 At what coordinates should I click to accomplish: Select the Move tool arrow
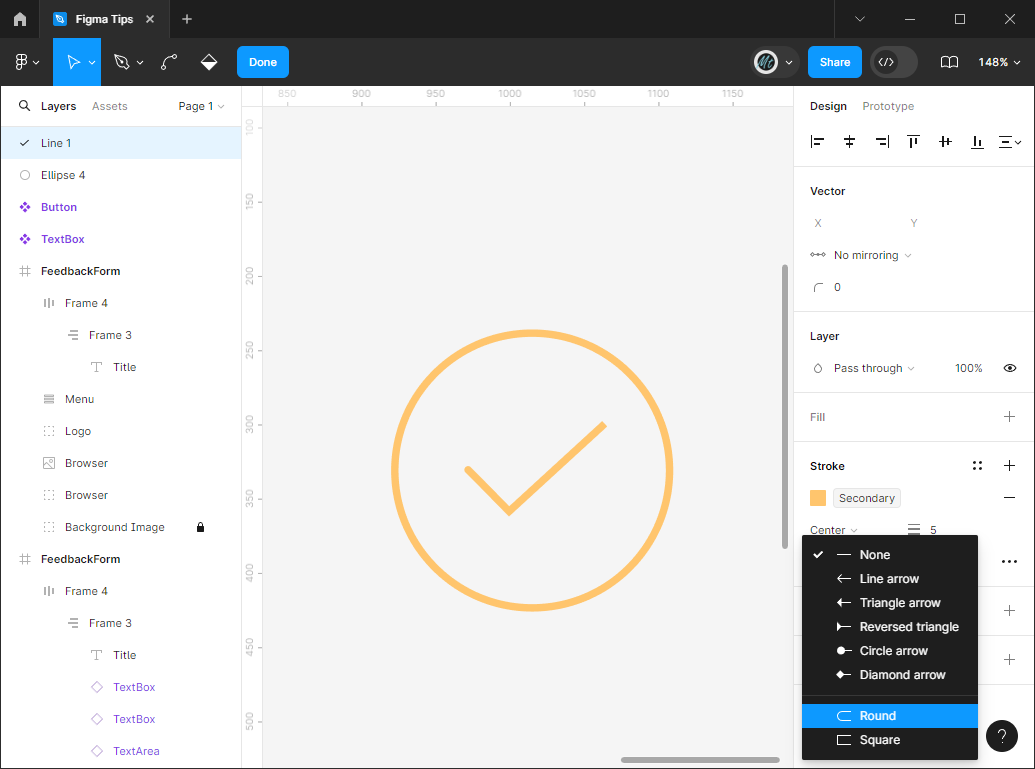click(x=73, y=62)
